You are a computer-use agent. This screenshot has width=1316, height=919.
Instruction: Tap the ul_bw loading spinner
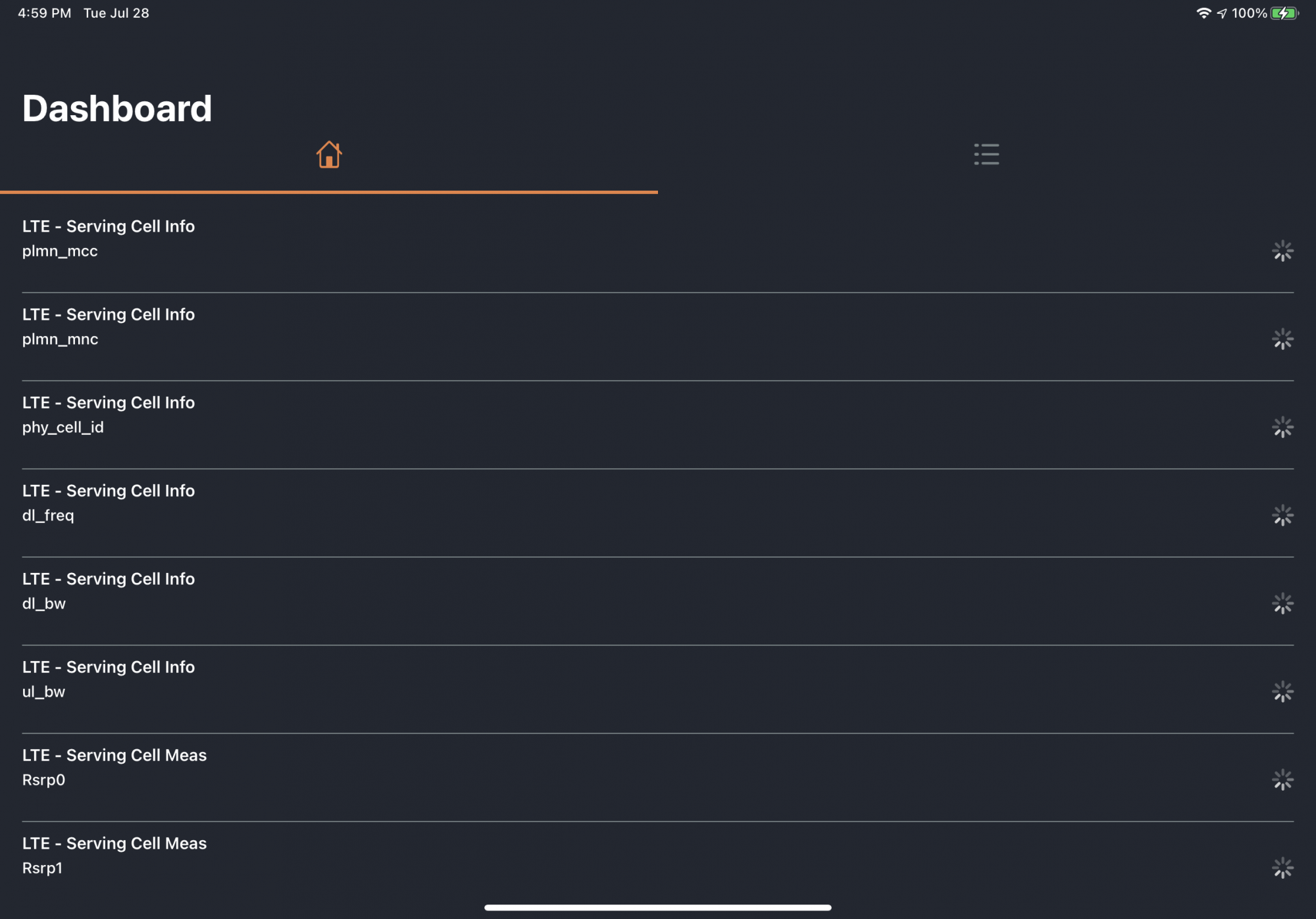[1282, 691]
